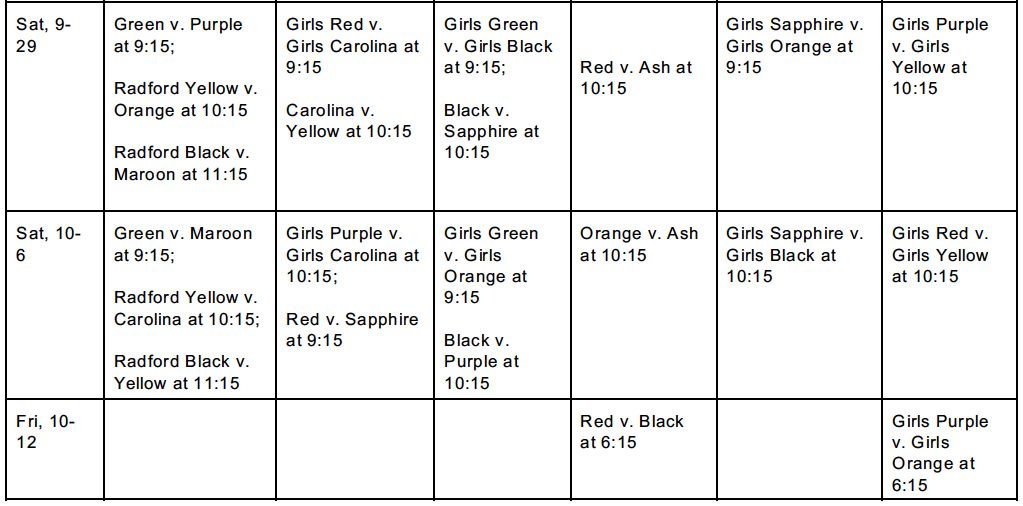Select Radford Black v. Maroon game
Screen dimensions: 1023x506
(181, 163)
